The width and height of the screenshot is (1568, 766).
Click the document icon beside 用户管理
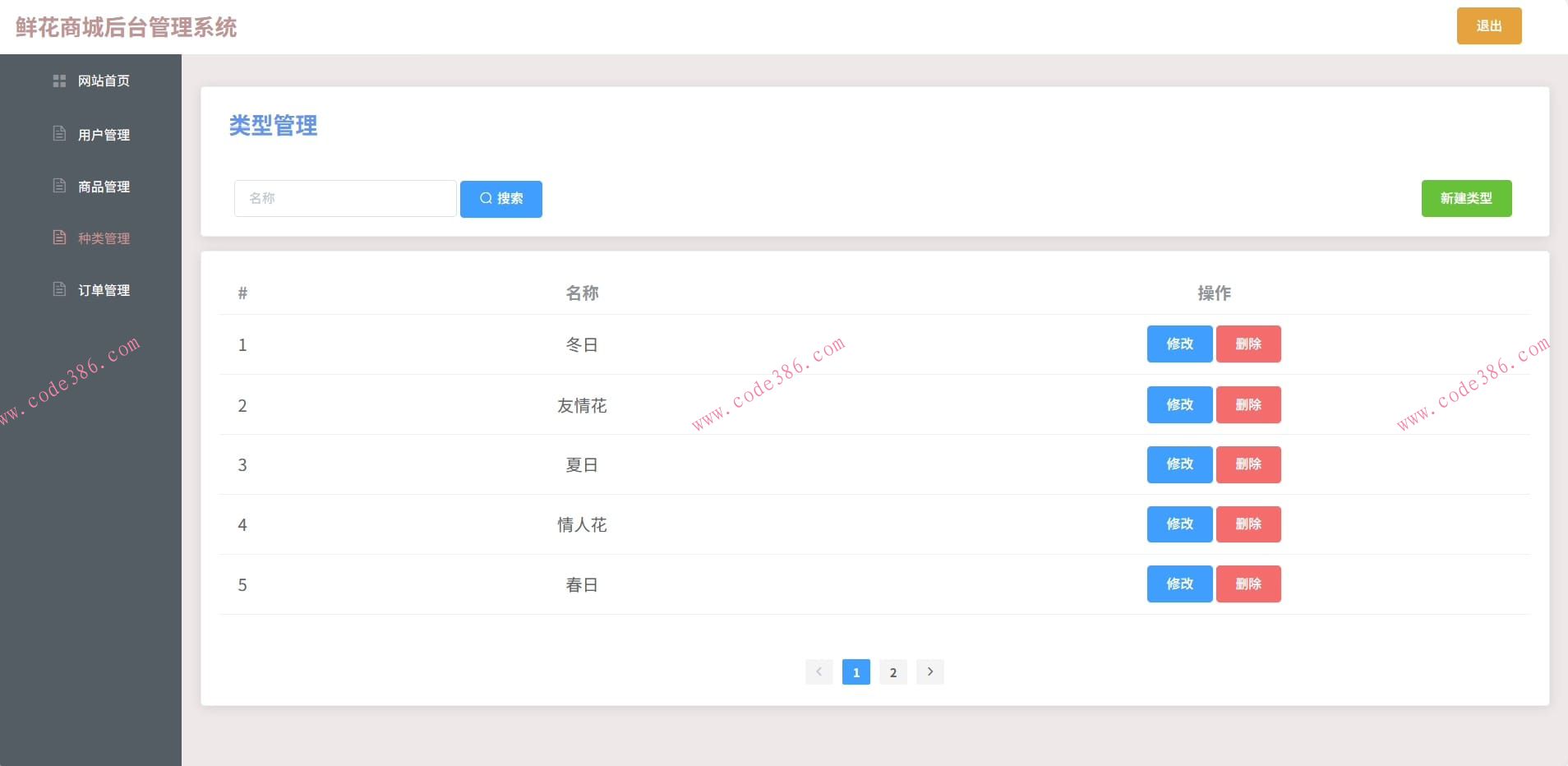(x=59, y=133)
